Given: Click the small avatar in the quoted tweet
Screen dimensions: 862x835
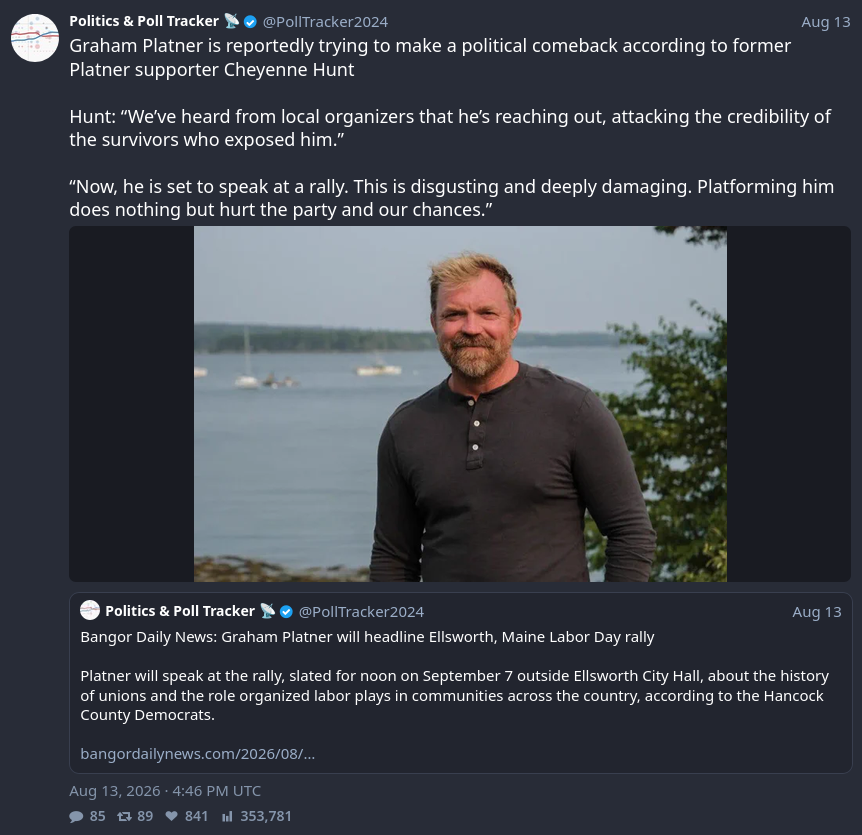Looking at the screenshot, I should pyautogui.click(x=90, y=611).
